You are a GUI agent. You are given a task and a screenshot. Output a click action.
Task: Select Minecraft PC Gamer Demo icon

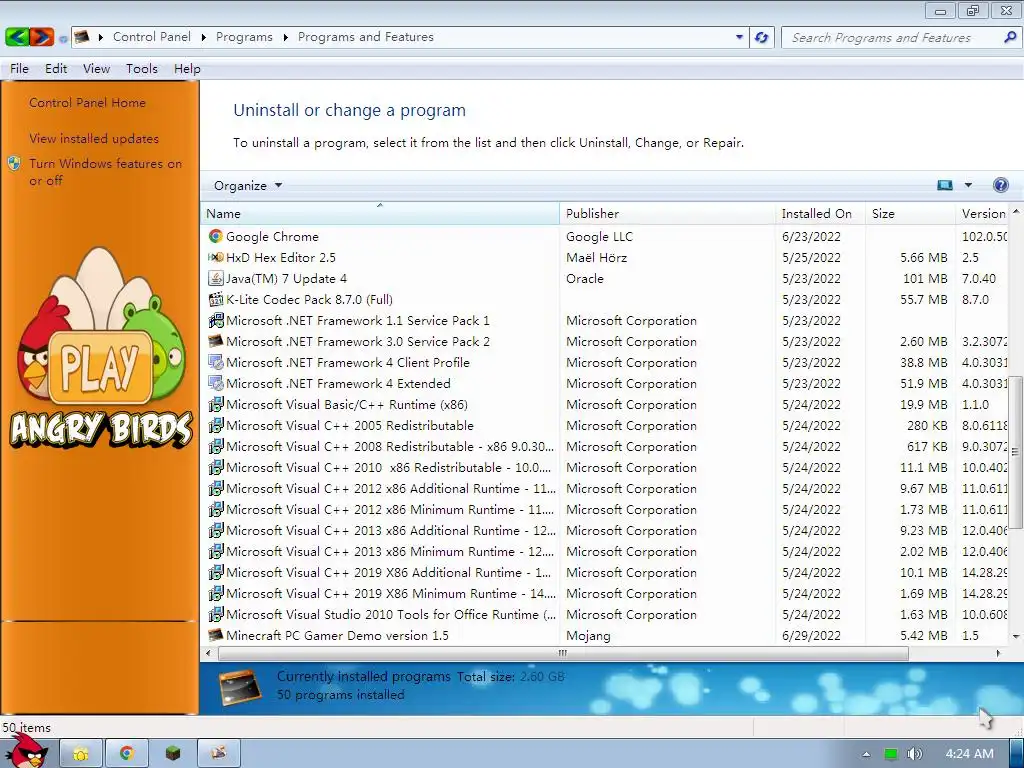point(216,635)
